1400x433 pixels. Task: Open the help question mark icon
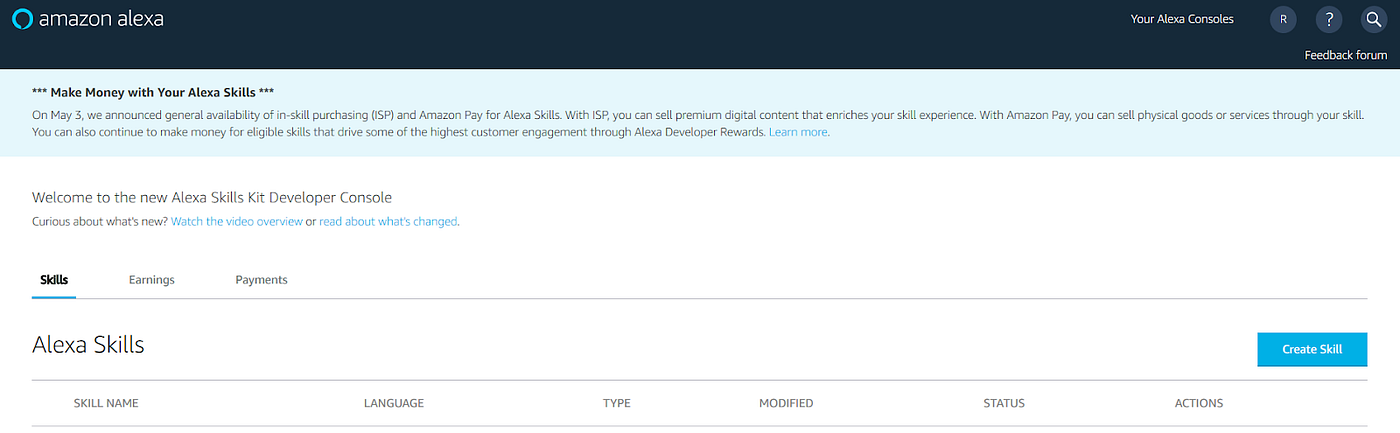1328,19
